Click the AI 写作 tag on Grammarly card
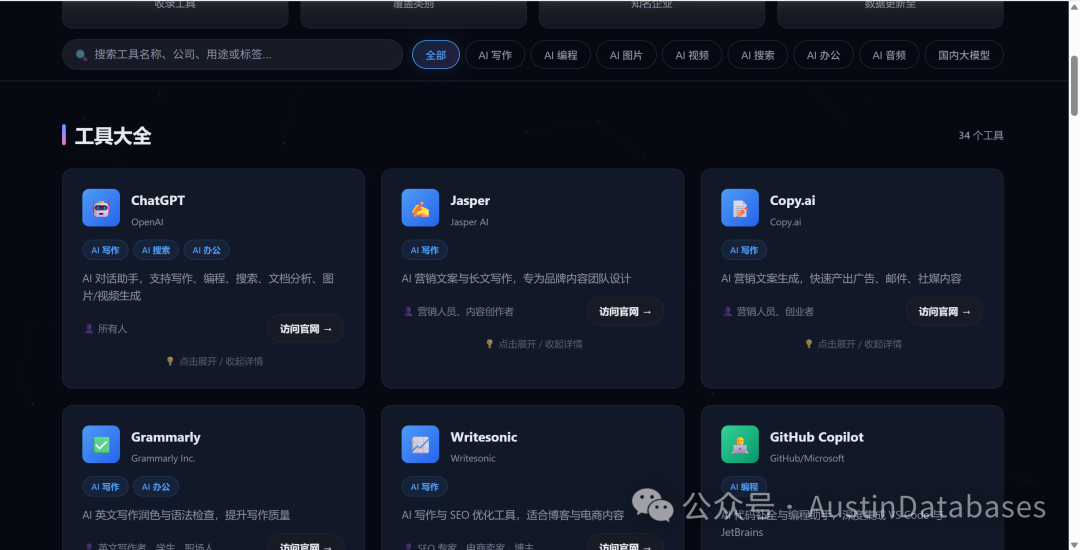The image size is (1080, 550). click(105, 487)
